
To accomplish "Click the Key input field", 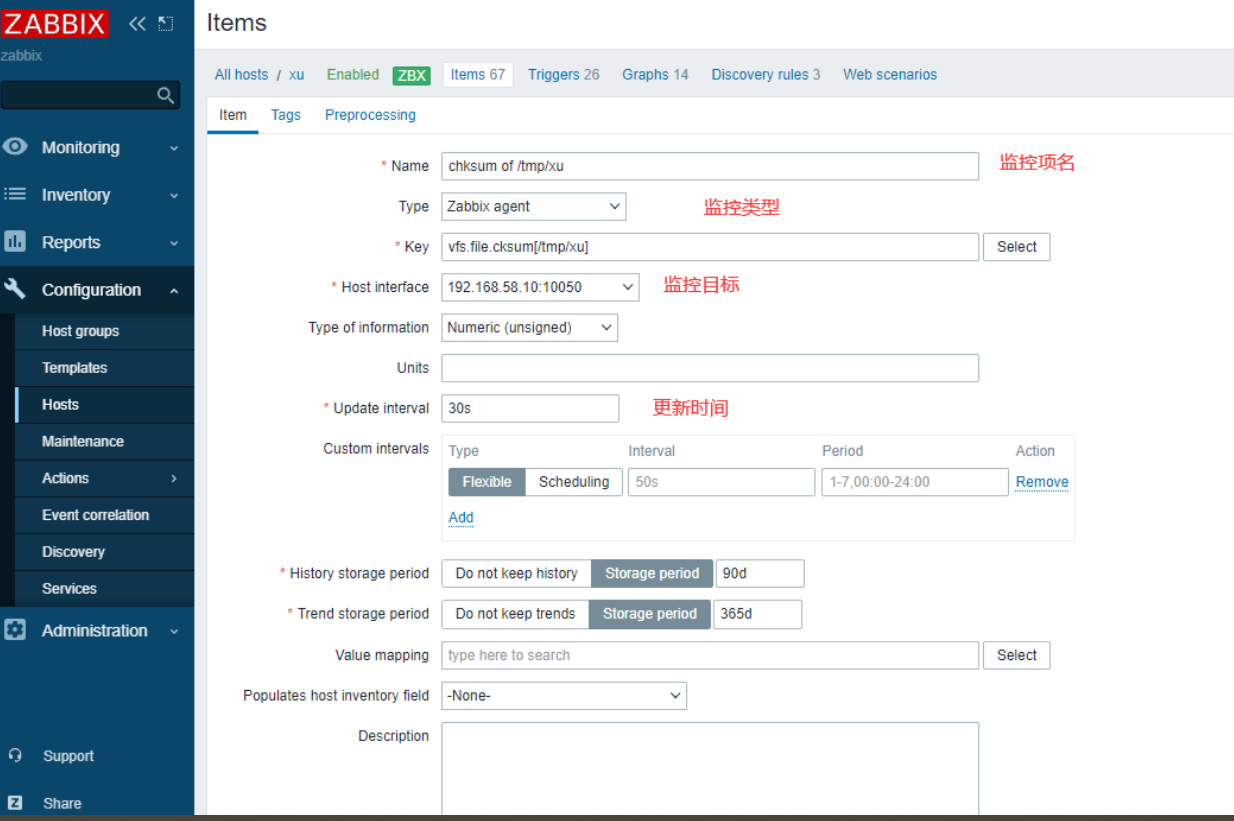I will pyautogui.click(x=710, y=247).
